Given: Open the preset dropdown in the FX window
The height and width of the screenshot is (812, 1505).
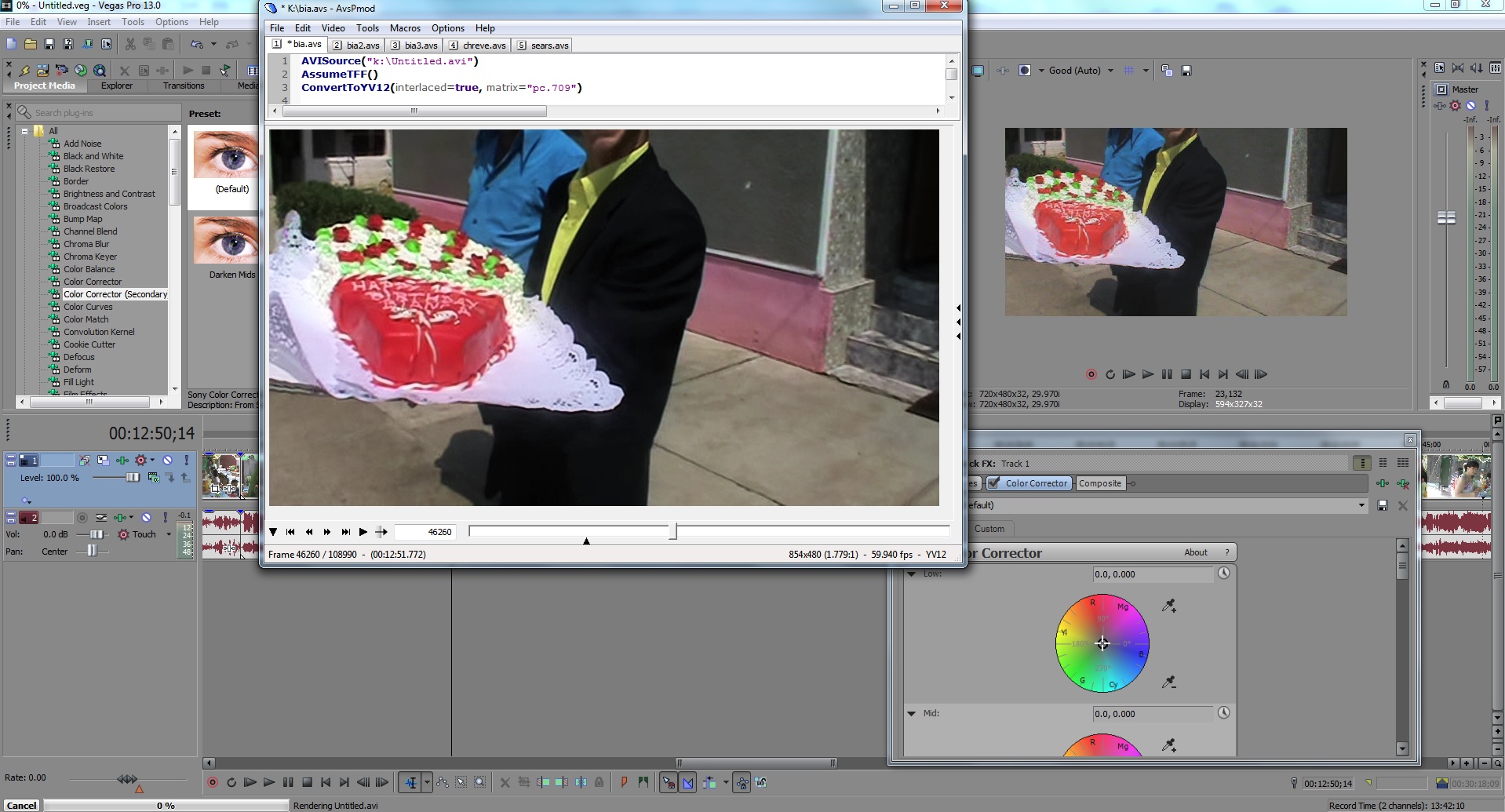Looking at the screenshot, I should 1361,506.
